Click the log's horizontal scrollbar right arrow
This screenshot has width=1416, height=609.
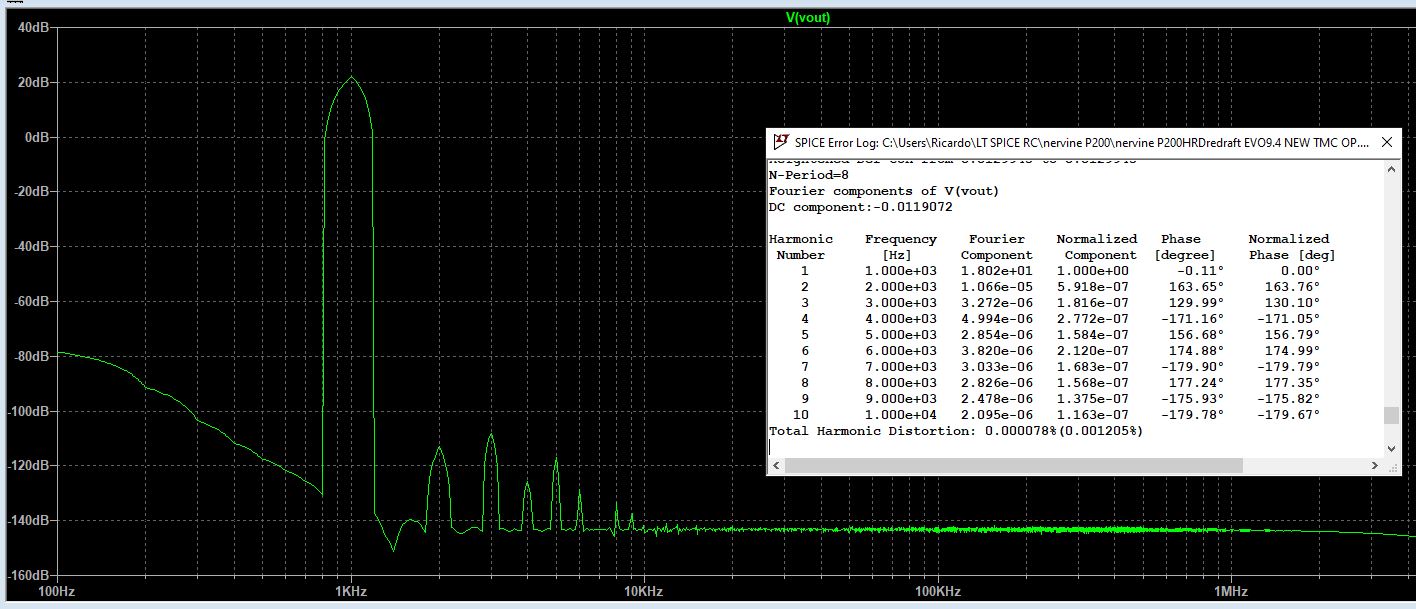1374,465
